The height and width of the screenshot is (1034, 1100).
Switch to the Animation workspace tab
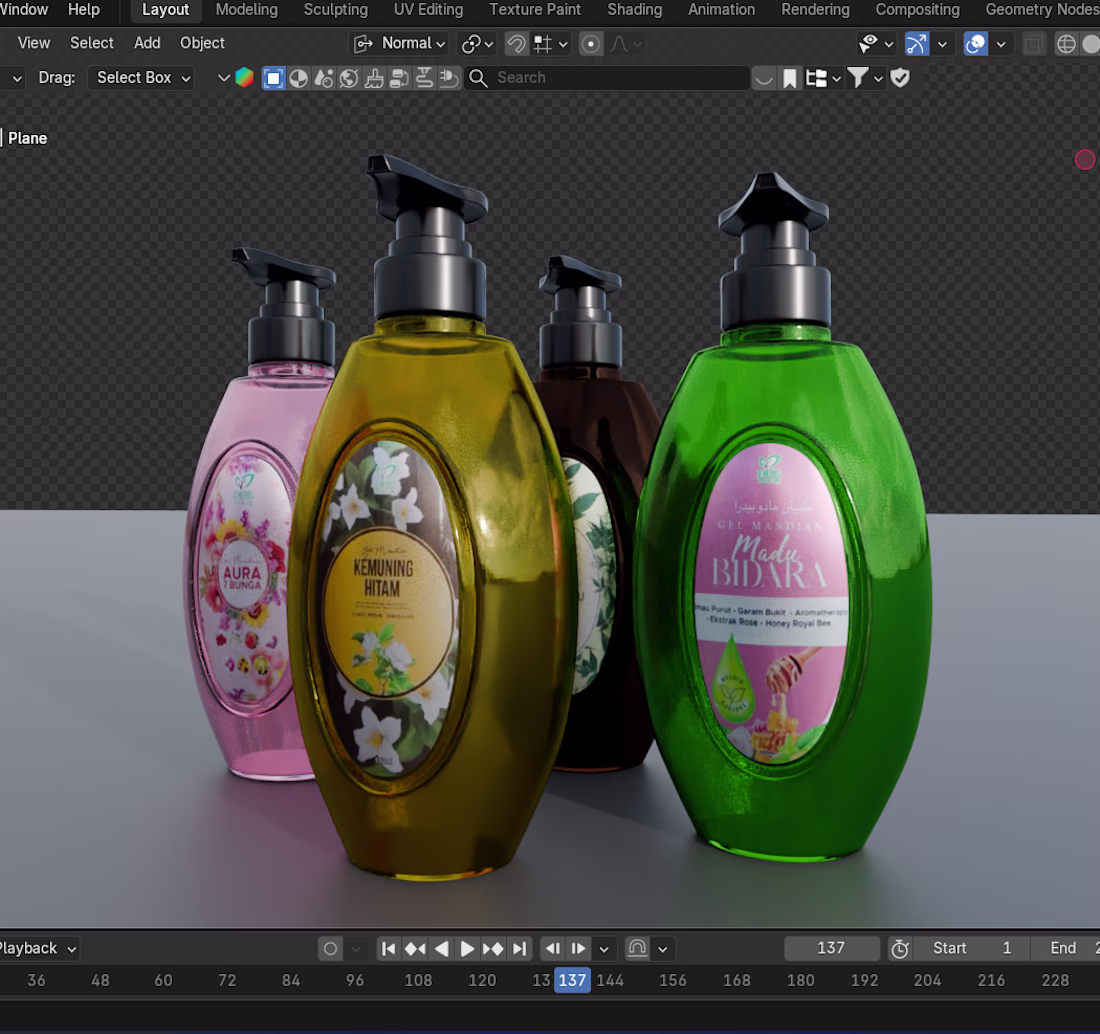721,10
